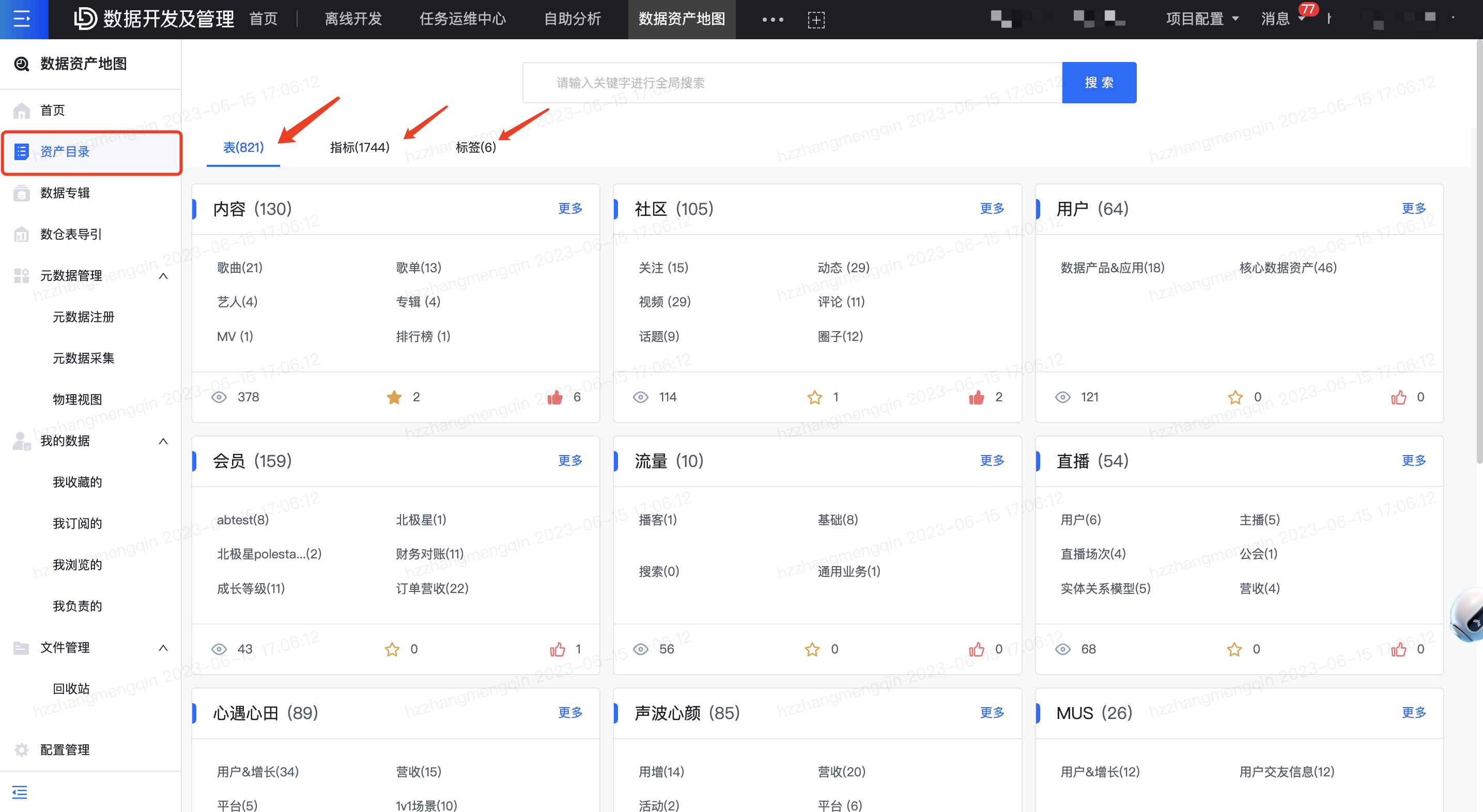Image resolution: width=1483 pixels, height=812 pixels.
Task: Click the eye views icon on 内容 card
Action: [219, 397]
